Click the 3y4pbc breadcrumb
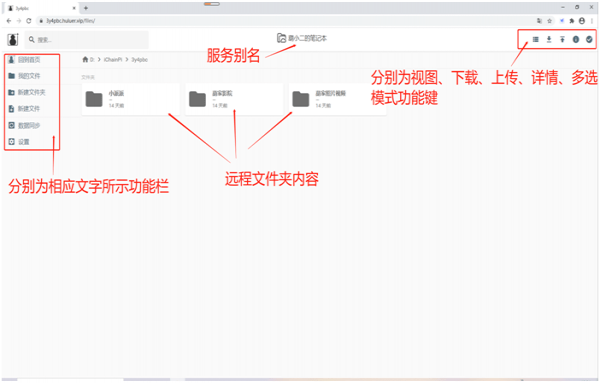This screenshot has height=383, width=600. coord(139,60)
